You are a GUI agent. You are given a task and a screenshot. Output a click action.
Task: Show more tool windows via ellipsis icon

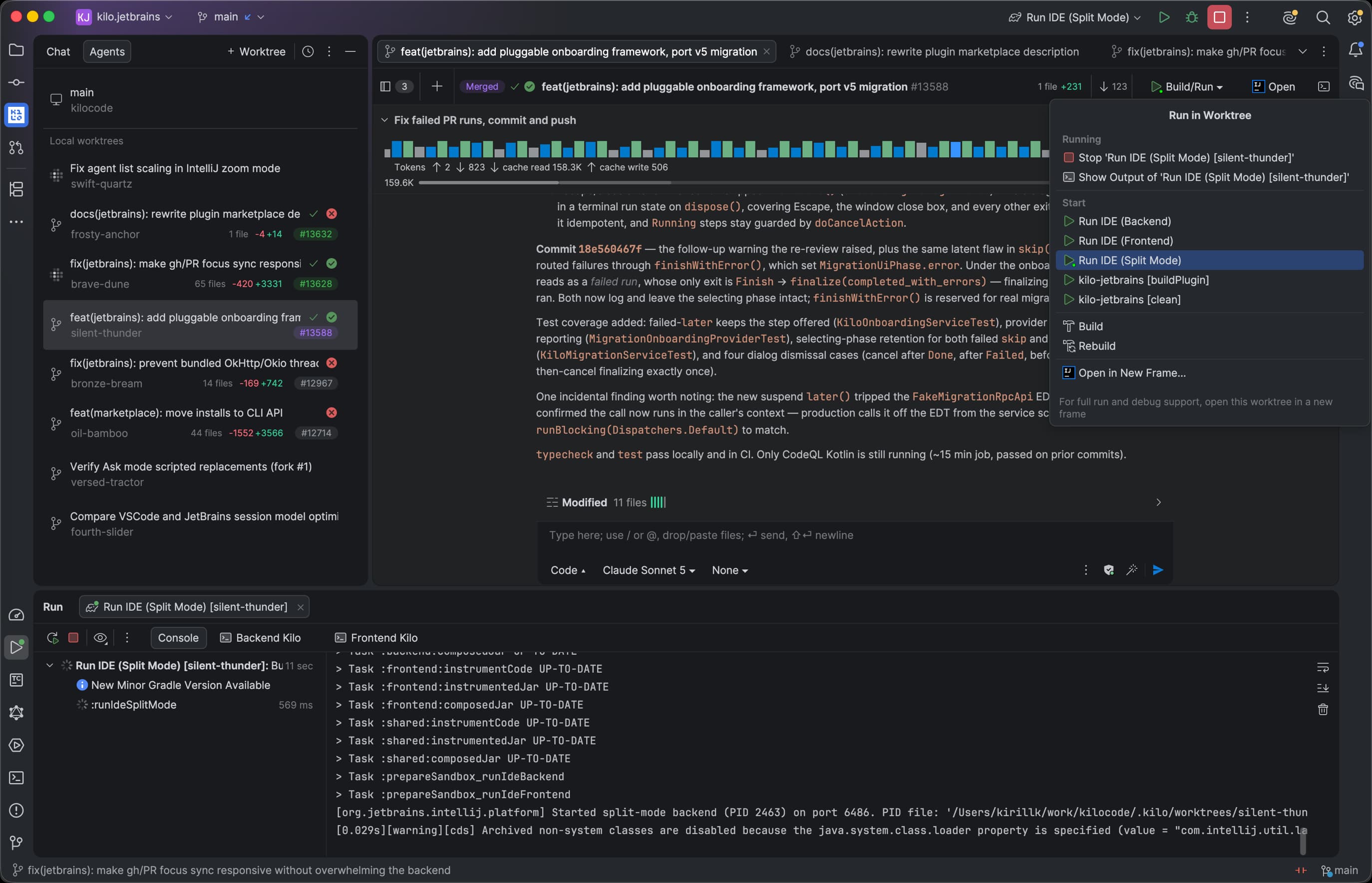coord(16,221)
